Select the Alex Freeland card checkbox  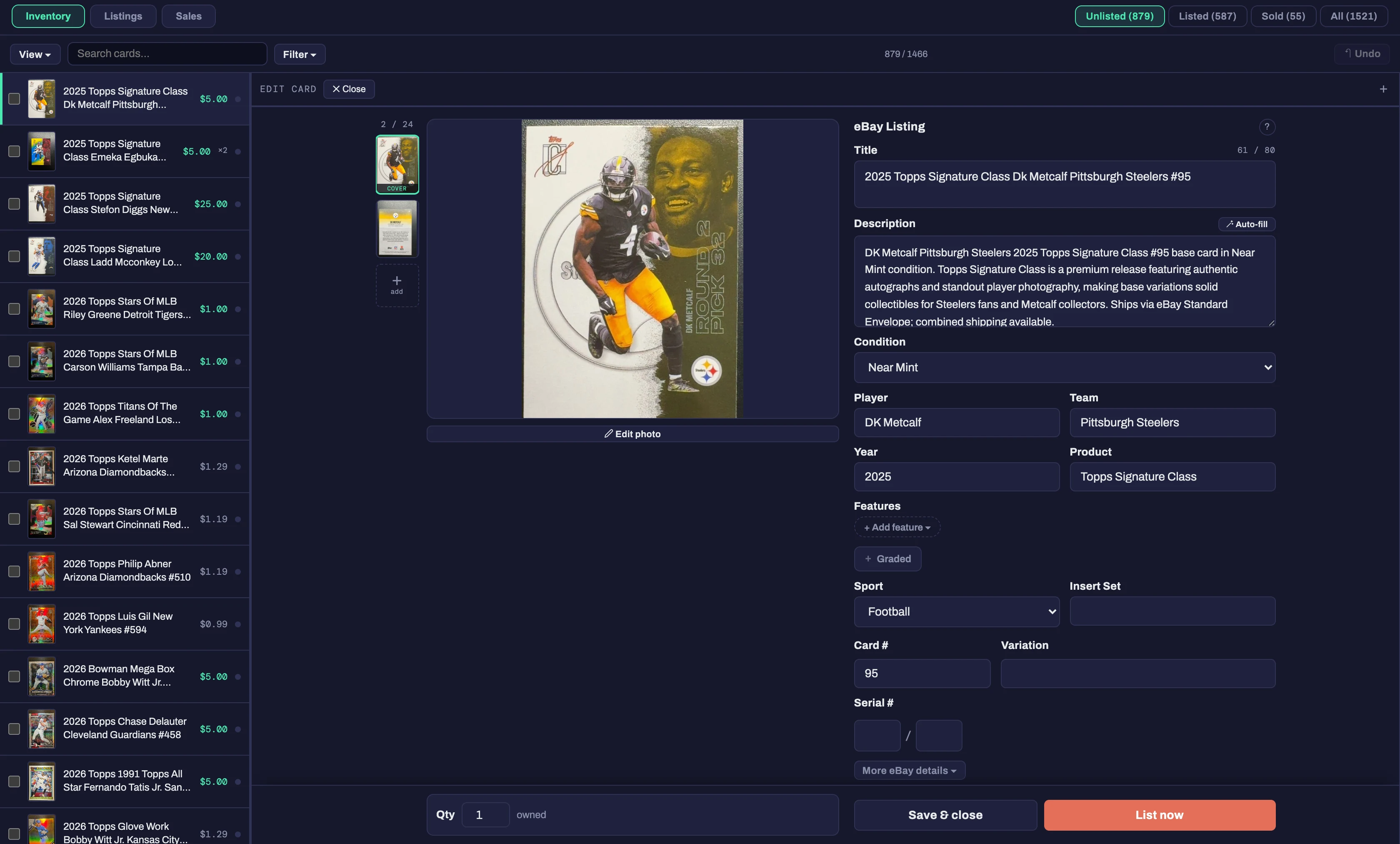[x=14, y=414]
